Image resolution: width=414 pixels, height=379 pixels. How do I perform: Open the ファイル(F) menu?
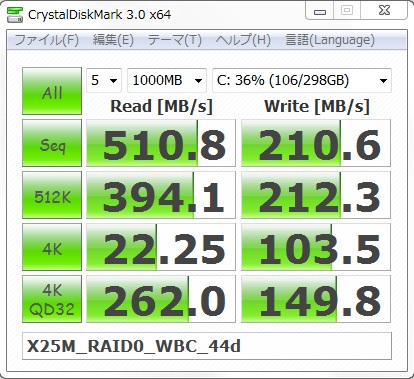click(47, 40)
